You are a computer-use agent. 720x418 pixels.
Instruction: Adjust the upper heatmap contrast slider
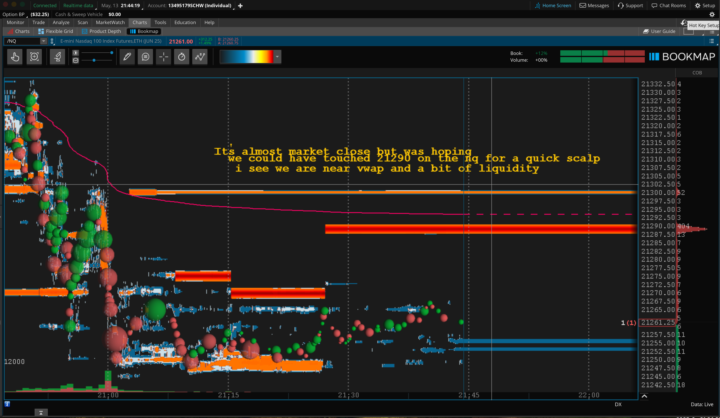coord(96,53)
